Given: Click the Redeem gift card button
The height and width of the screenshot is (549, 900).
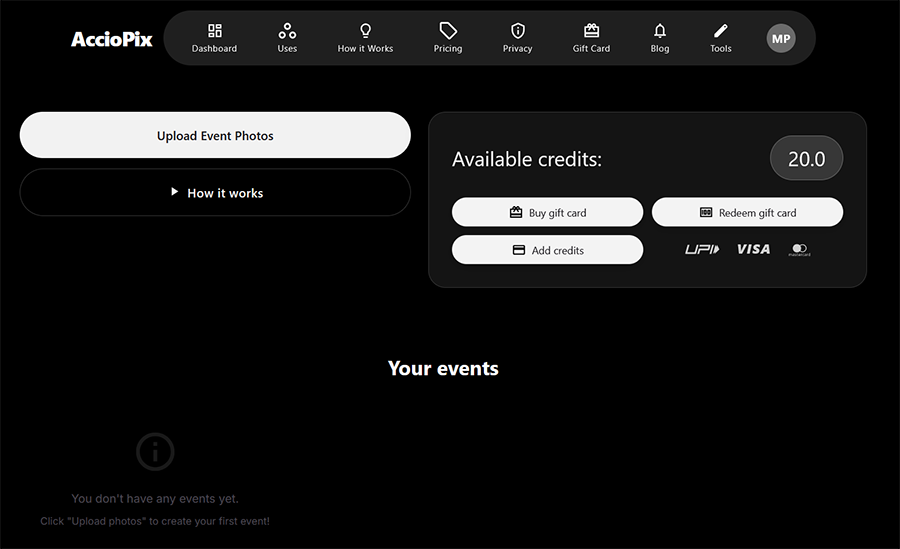Looking at the screenshot, I should pos(747,212).
